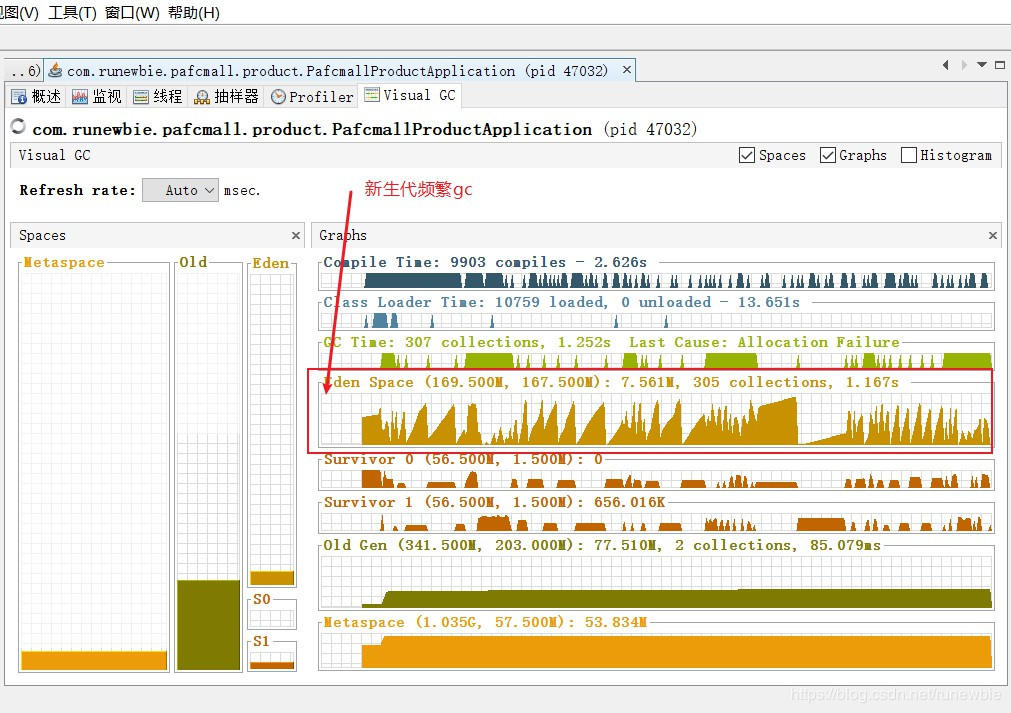Select the PafcmallProductApplication (pid 47032) document tab
1011x713 pixels.
(339, 70)
